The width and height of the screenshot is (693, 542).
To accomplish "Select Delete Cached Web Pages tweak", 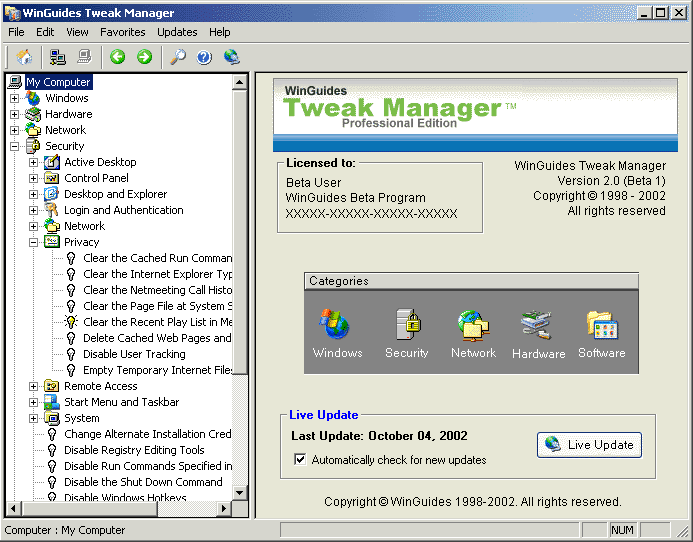I will click(x=157, y=338).
